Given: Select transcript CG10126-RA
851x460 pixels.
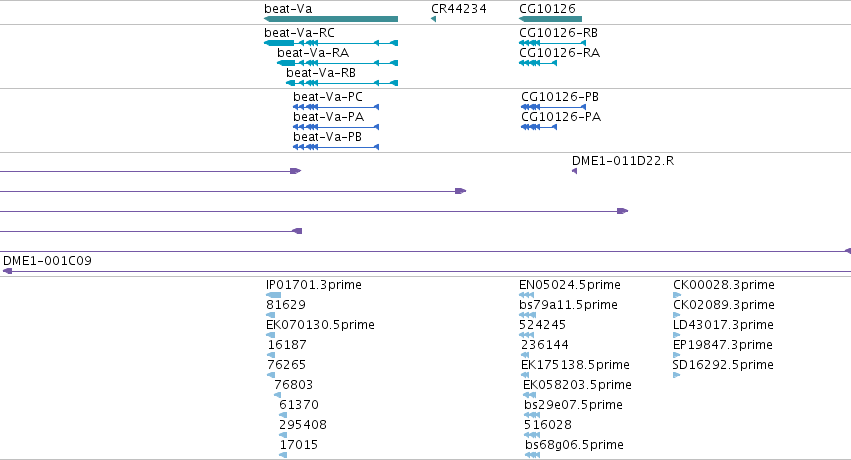Looking at the screenshot, I should [560, 53].
